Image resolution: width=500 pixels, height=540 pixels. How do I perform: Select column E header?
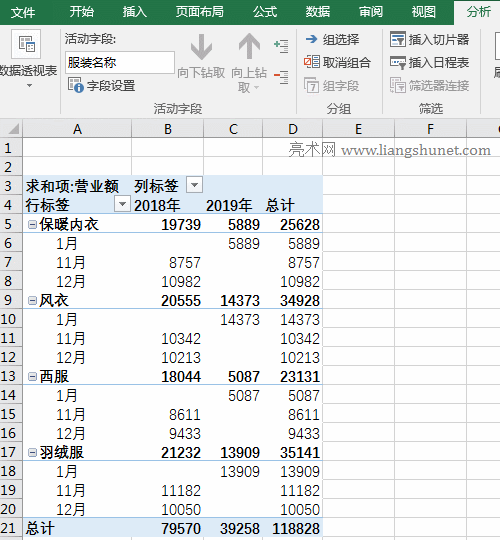358,129
